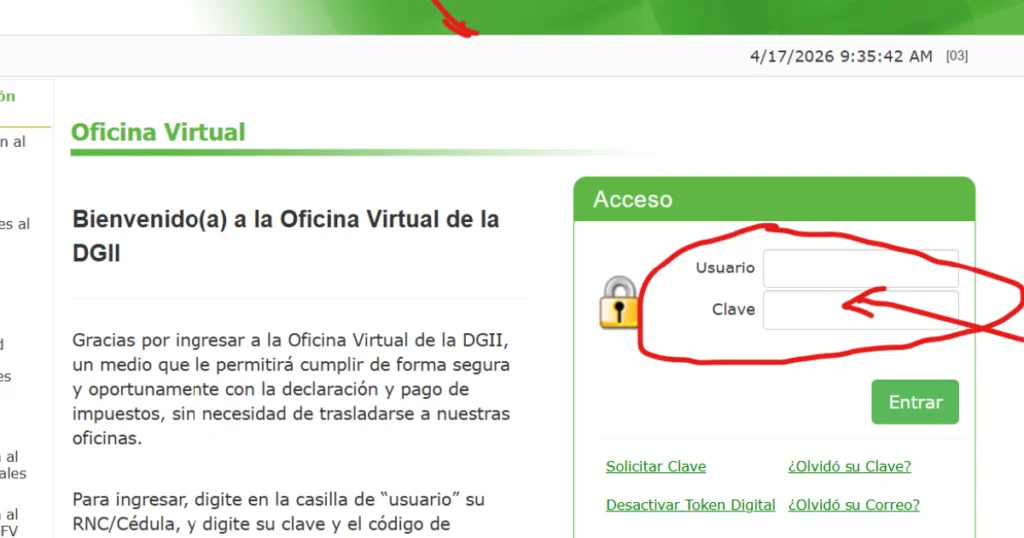
Task: Click the green Entrar button
Action: 915,402
